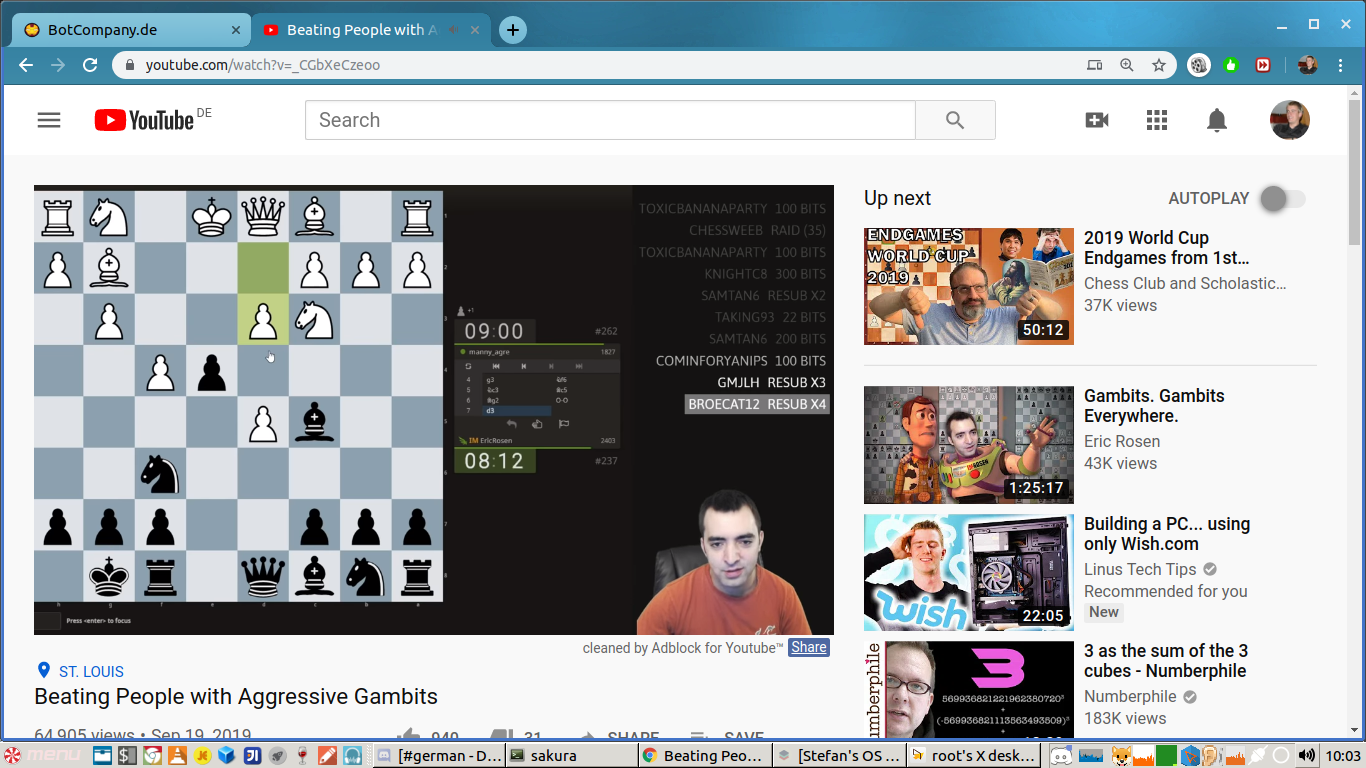Viewport: 1366px width, 768px height.
Task: Open the ST. LOUIS location link
Action: pos(91,671)
